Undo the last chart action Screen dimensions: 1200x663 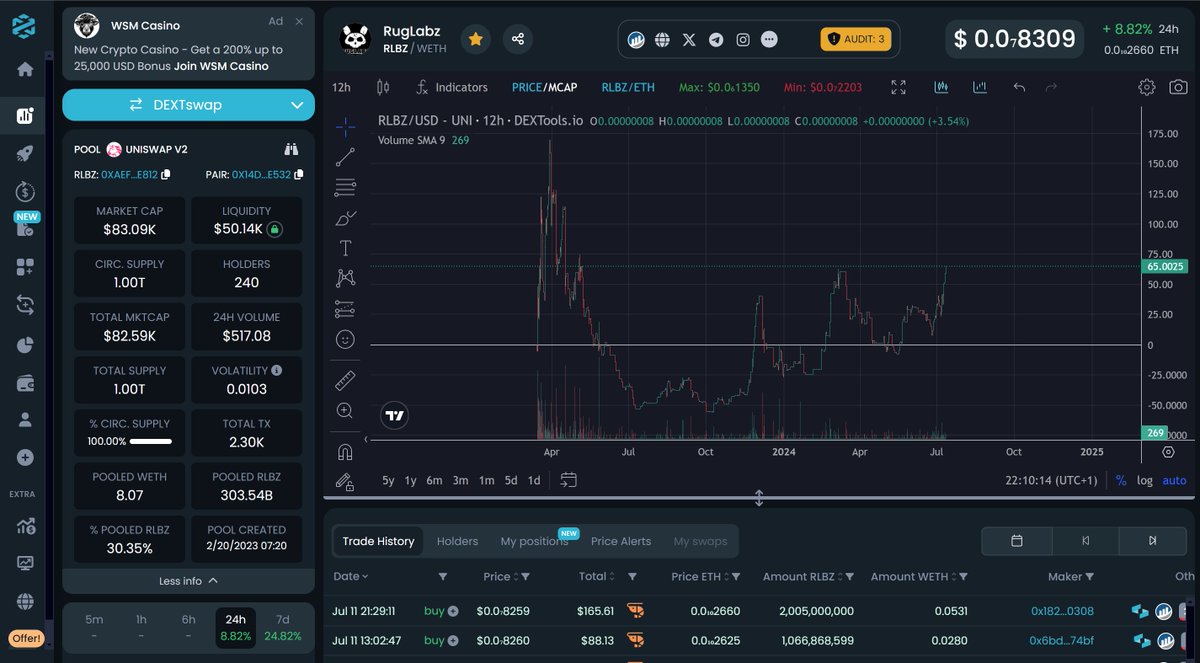click(x=1019, y=87)
